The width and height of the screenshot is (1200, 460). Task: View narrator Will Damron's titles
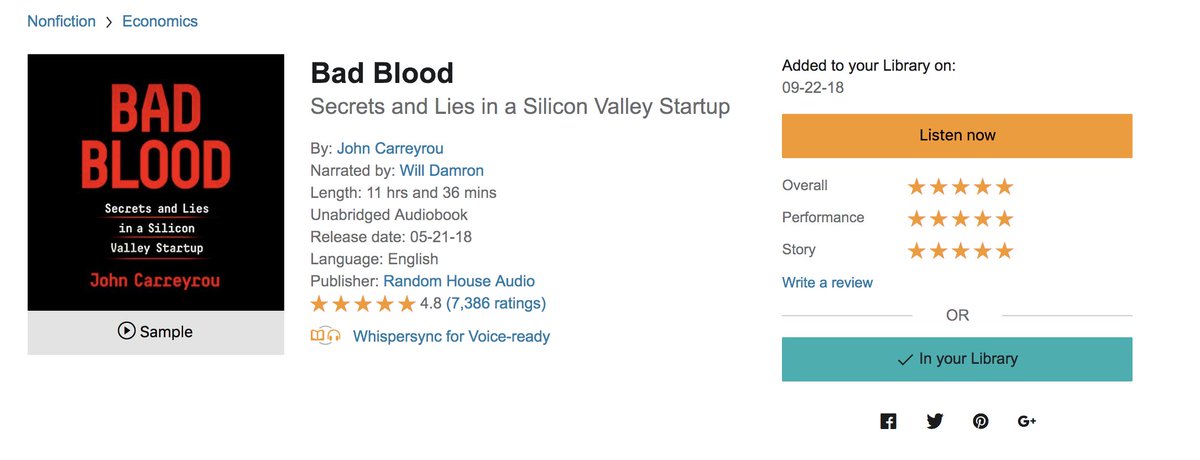click(x=441, y=170)
